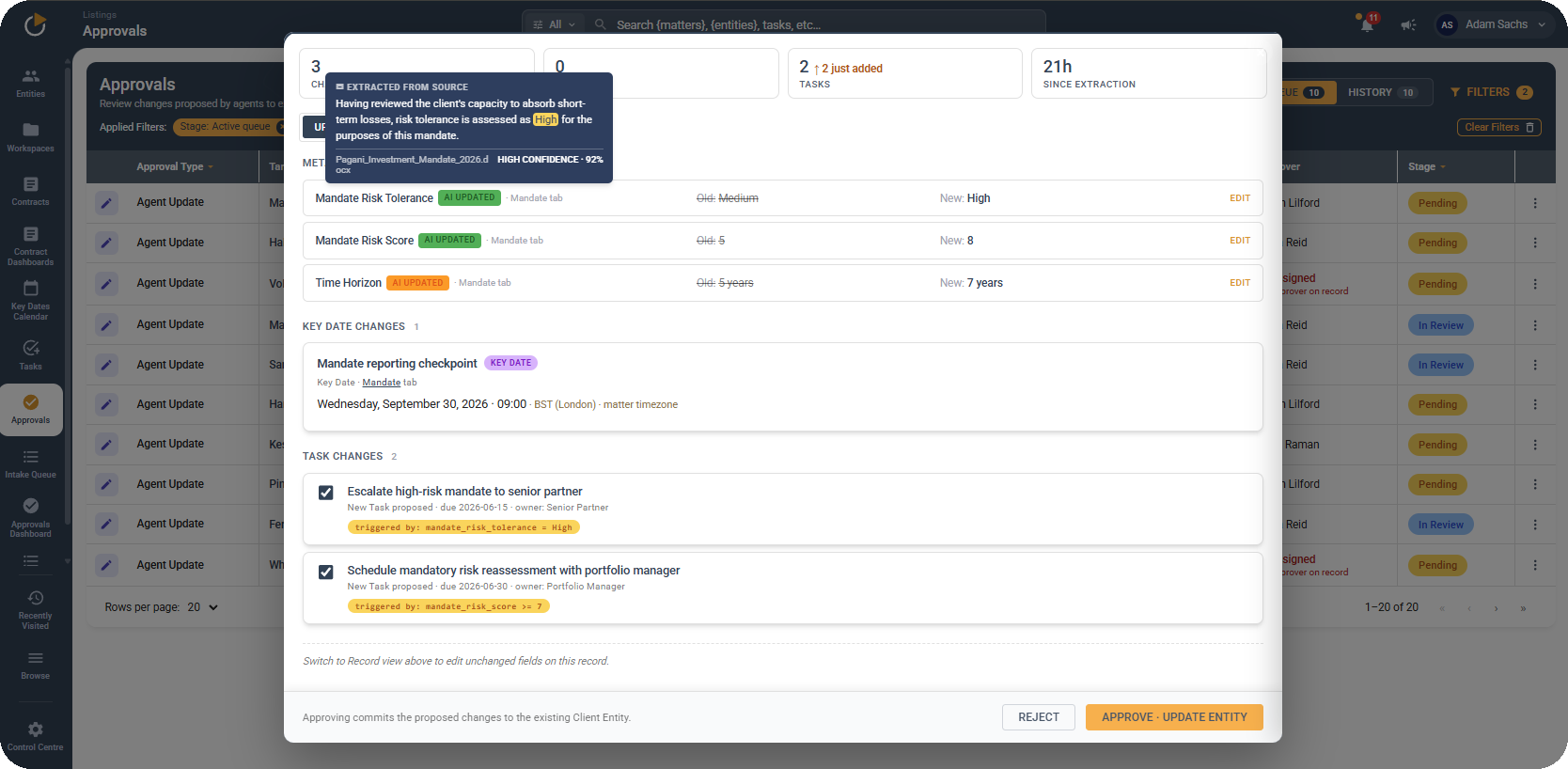Open Entities in the sidebar

click(x=31, y=83)
